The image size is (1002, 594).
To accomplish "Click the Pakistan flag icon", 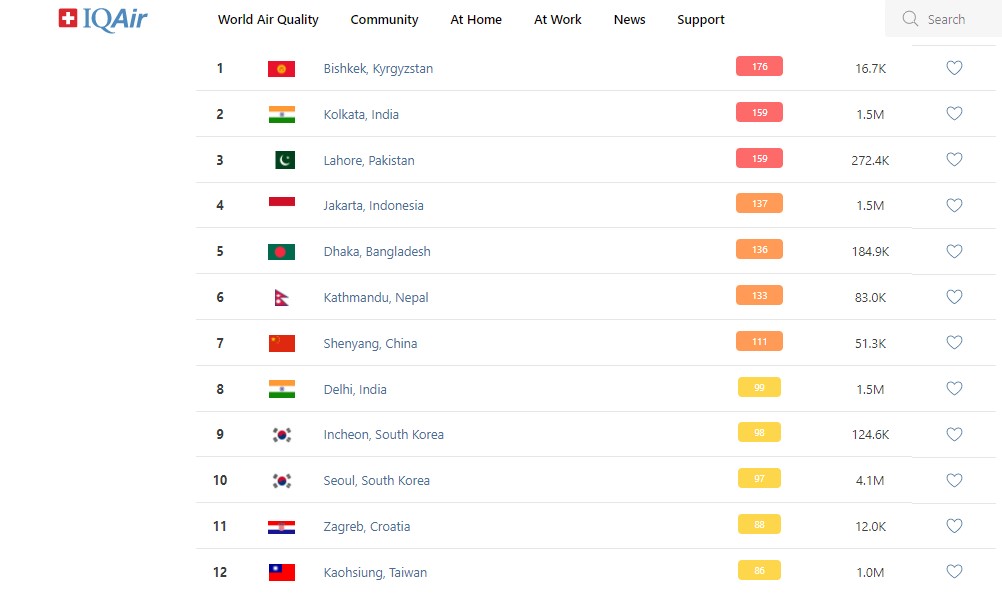I will pyautogui.click(x=285, y=160).
